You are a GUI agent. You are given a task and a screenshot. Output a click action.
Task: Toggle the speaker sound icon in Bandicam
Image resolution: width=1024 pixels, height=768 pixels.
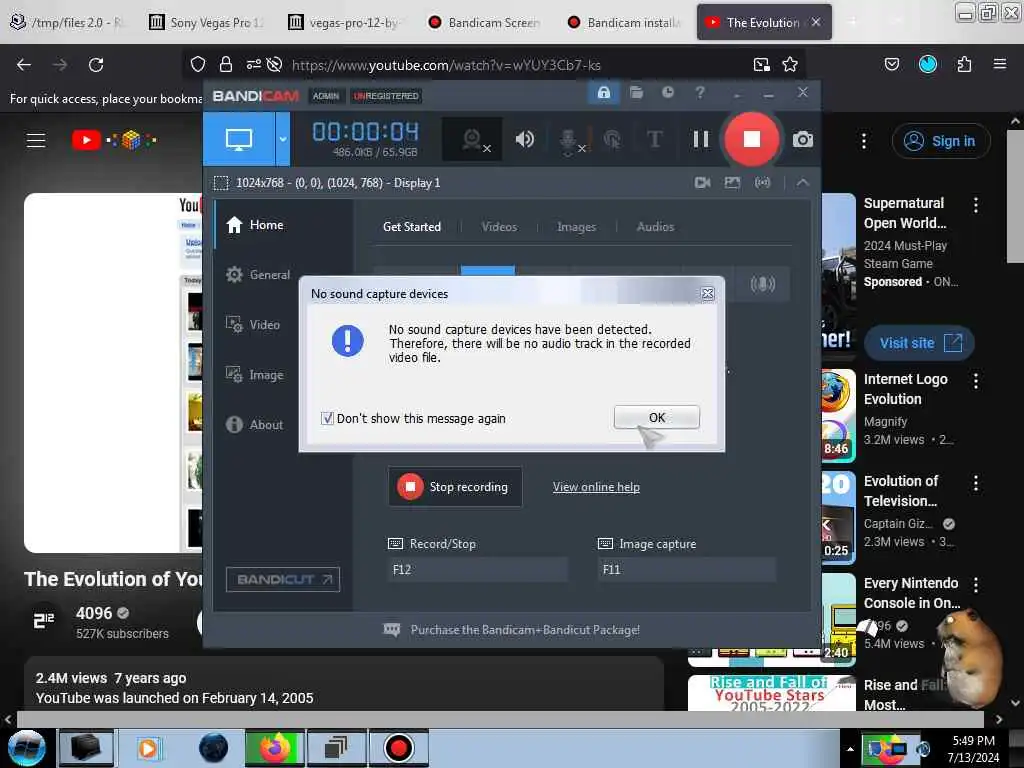coord(524,139)
